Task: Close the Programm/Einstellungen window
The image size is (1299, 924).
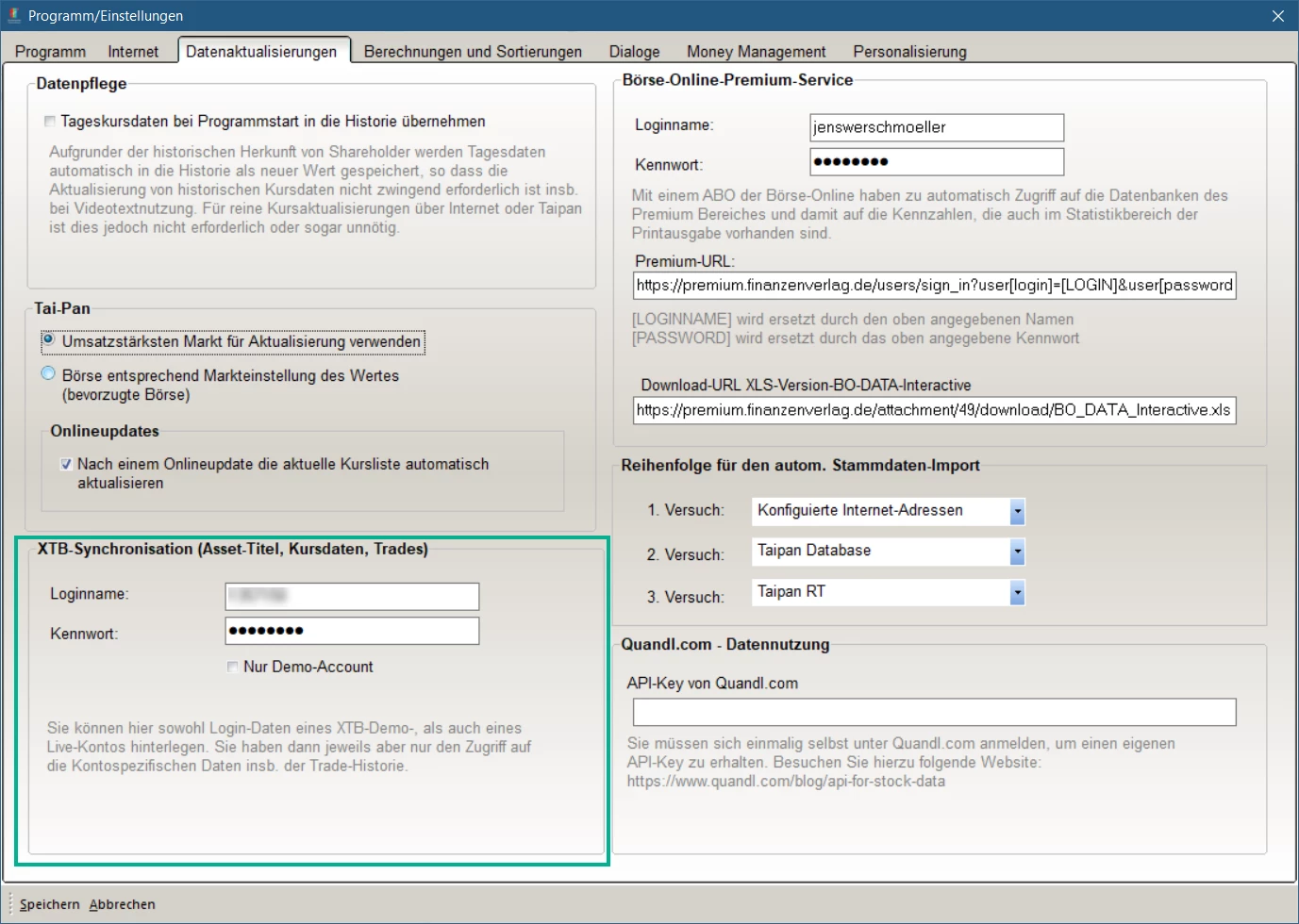Action: (1277, 16)
